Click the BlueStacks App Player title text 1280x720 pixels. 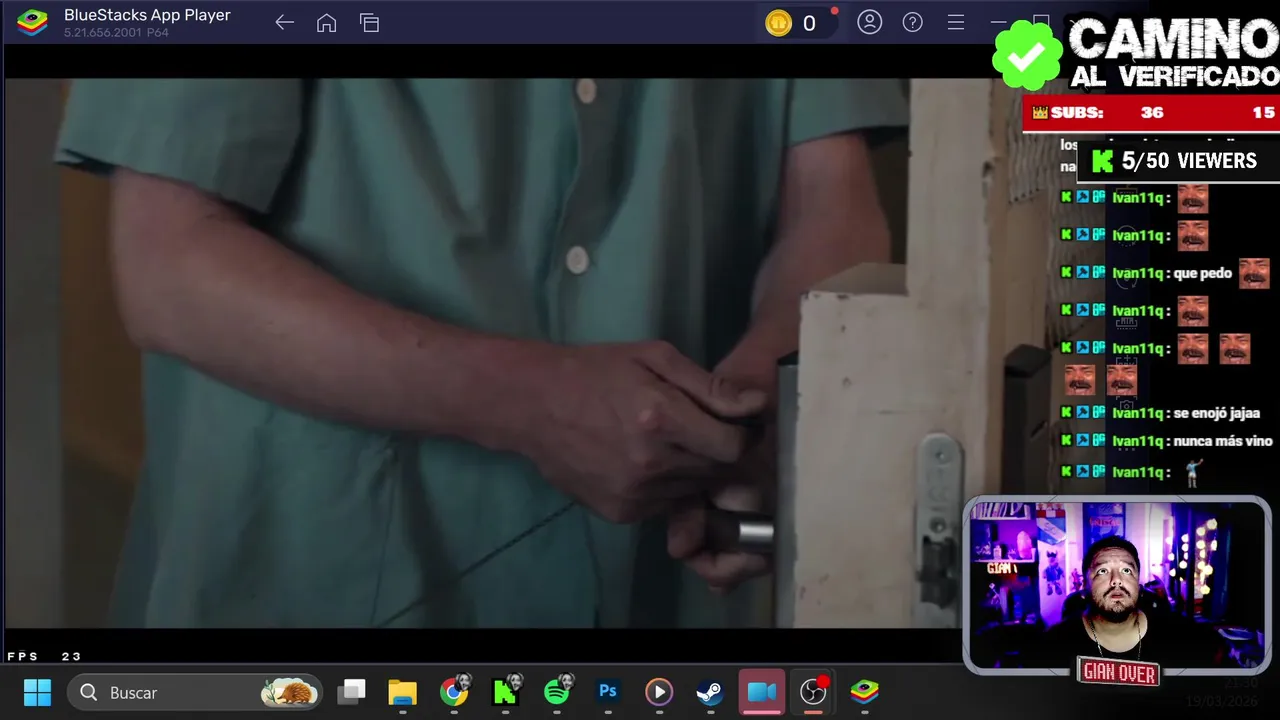click(147, 15)
